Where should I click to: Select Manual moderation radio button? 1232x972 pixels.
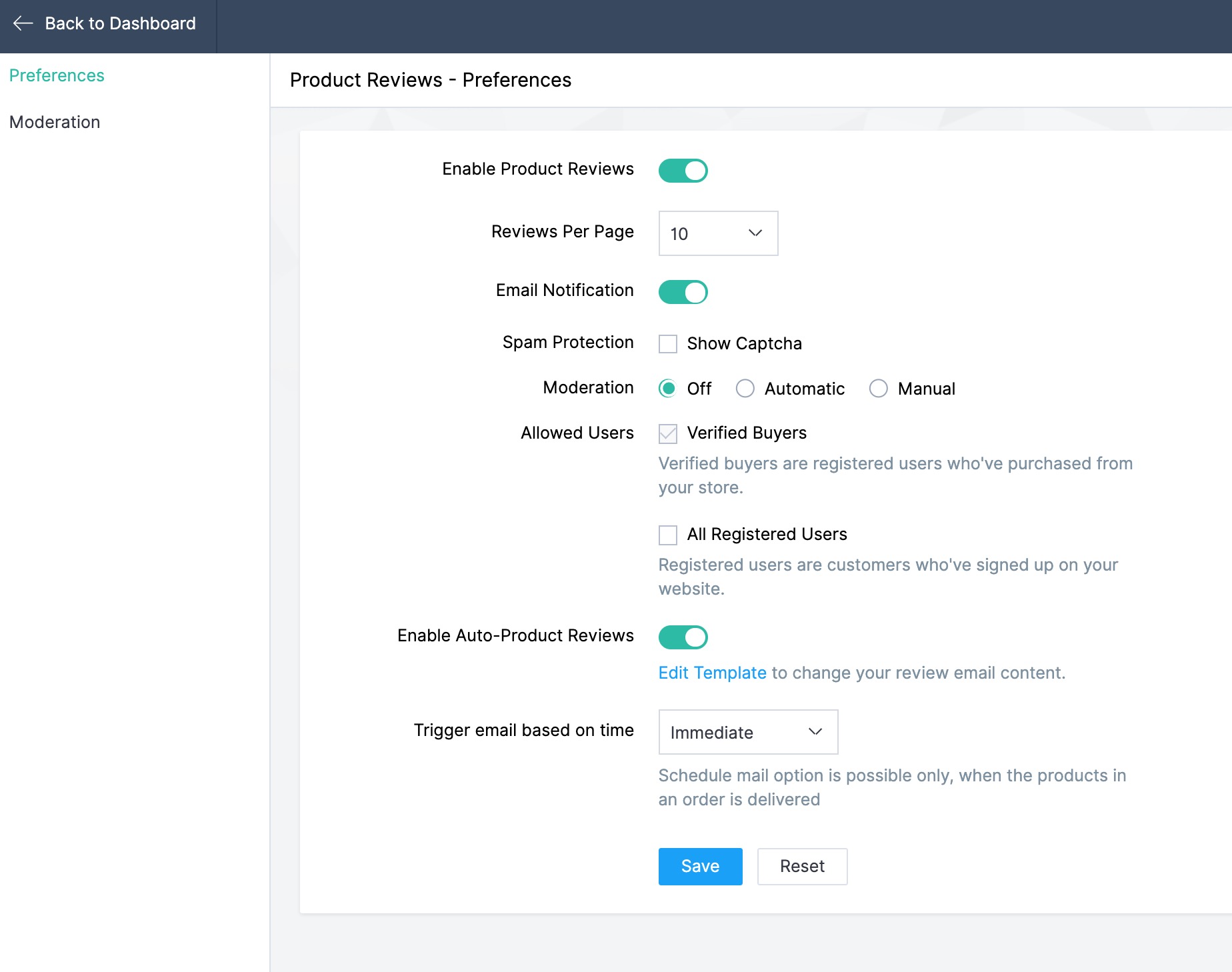pos(879,389)
